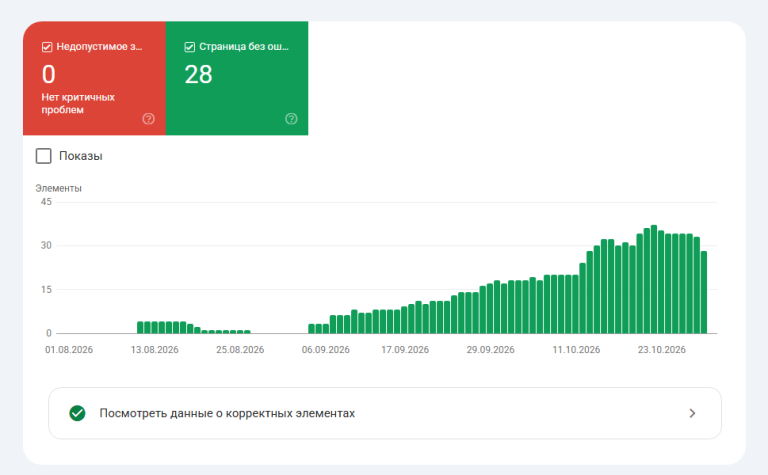Select the red card showing count 0
Viewport: 768px width, 475px height.
tap(94, 78)
